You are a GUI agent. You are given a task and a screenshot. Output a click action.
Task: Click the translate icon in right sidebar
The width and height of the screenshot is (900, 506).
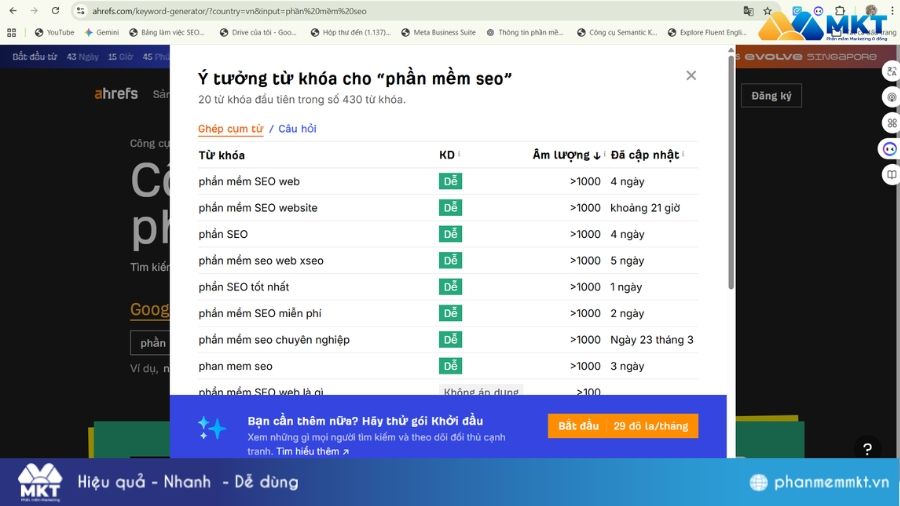[x=891, y=71]
